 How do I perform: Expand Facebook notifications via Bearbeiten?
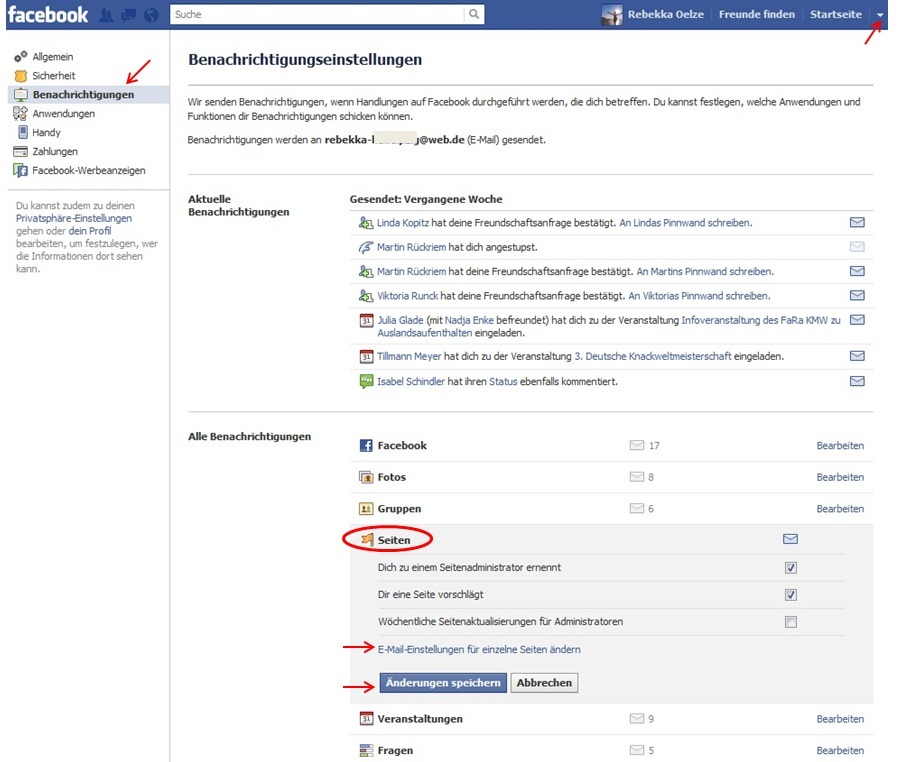coord(839,446)
